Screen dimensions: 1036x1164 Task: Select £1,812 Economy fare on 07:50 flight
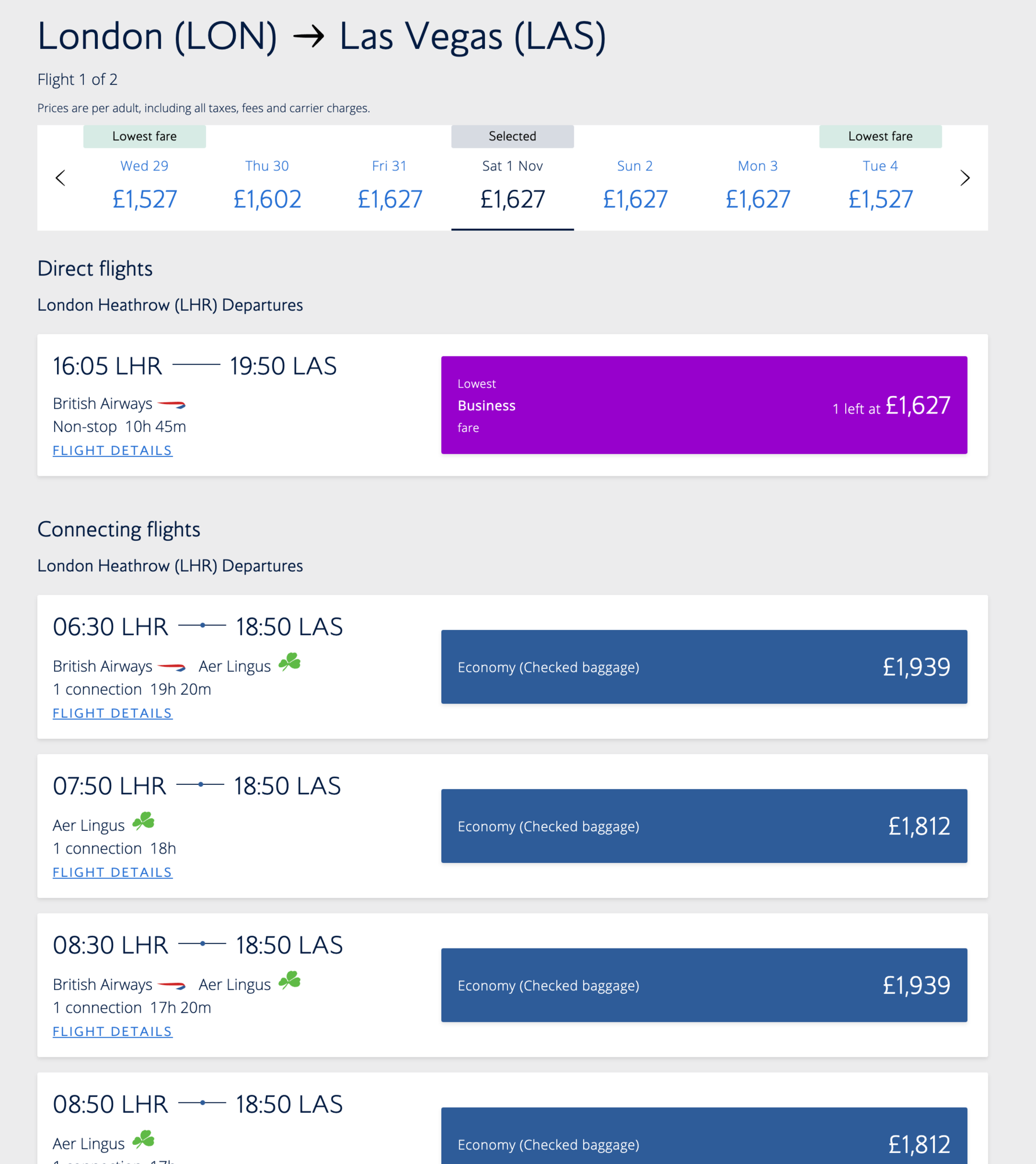(x=704, y=826)
